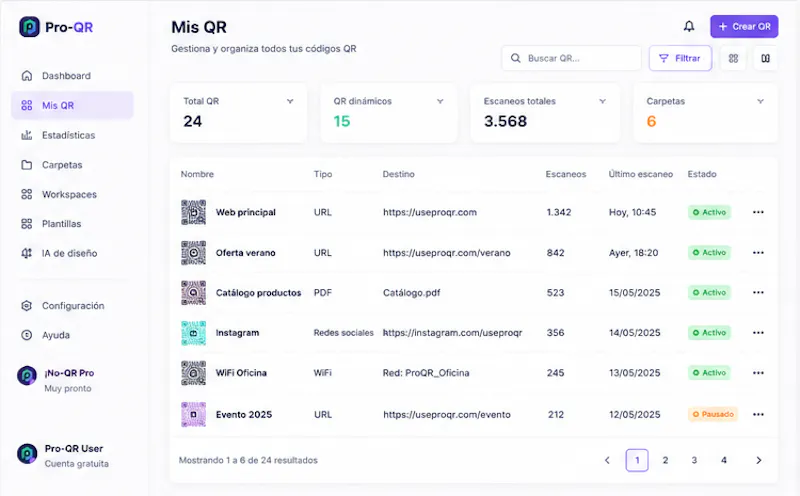Image resolution: width=800 pixels, height=496 pixels.
Task: Open more options for Web principal
Action: [758, 212]
